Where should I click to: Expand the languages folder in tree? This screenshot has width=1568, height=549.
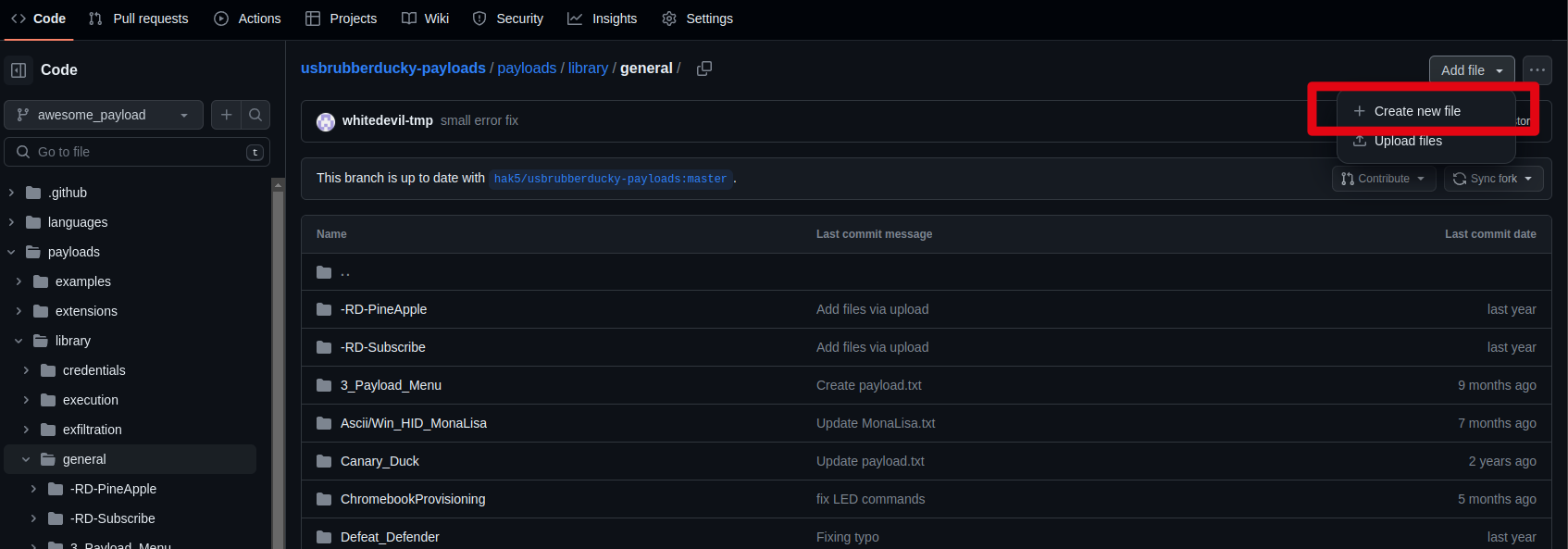[x=11, y=222]
